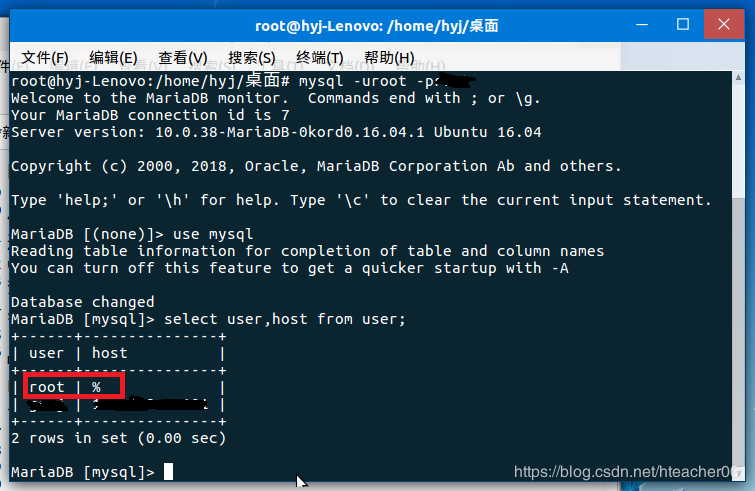The width and height of the screenshot is (755, 491).
Task: Minimize the terminal window
Action: click(641, 24)
